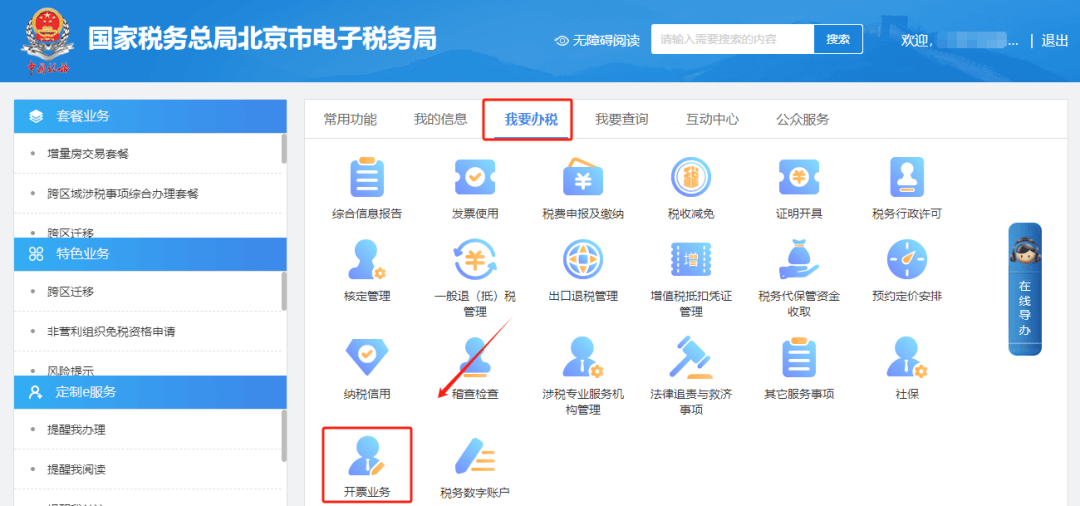Collapse the 套餐业务 sidebar section

(148, 116)
